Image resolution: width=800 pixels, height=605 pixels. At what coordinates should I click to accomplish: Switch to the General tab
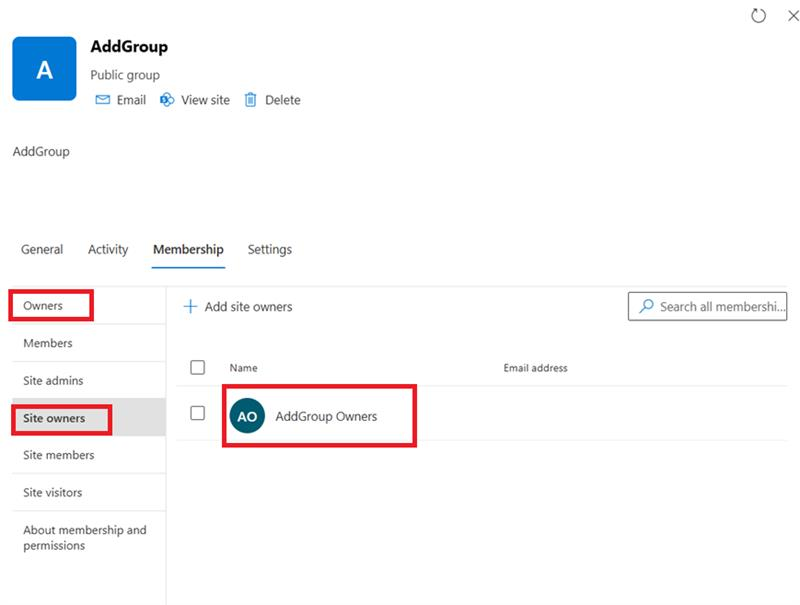click(x=42, y=249)
